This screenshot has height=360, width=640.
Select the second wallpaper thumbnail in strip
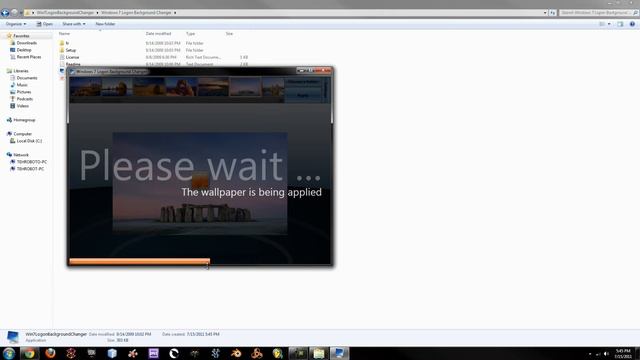coord(117,87)
